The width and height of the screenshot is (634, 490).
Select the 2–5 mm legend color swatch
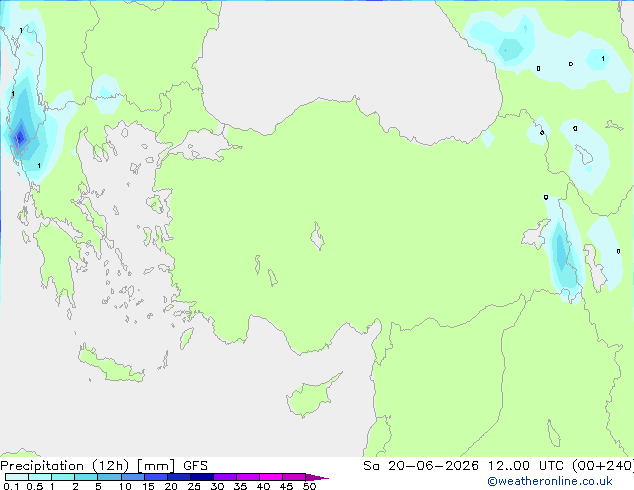[x=86, y=477]
